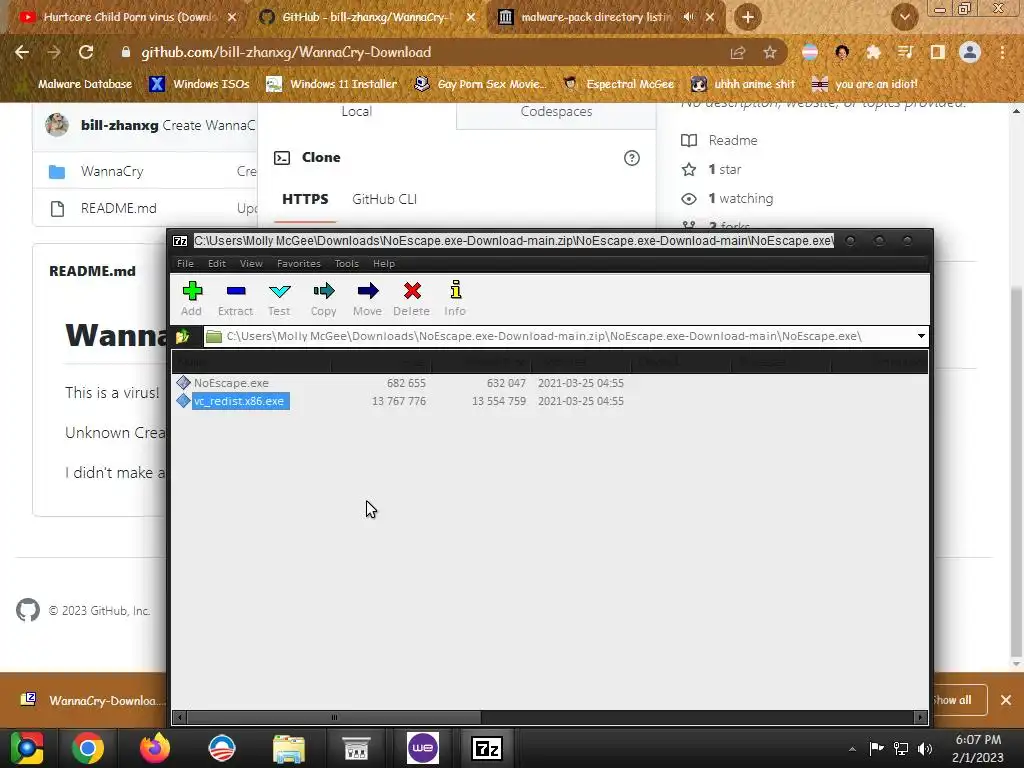This screenshot has width=1024, height=768.
Task: Click the 7-Zip horizontal scrollbar thumb
Action: (x=334, y=717)
